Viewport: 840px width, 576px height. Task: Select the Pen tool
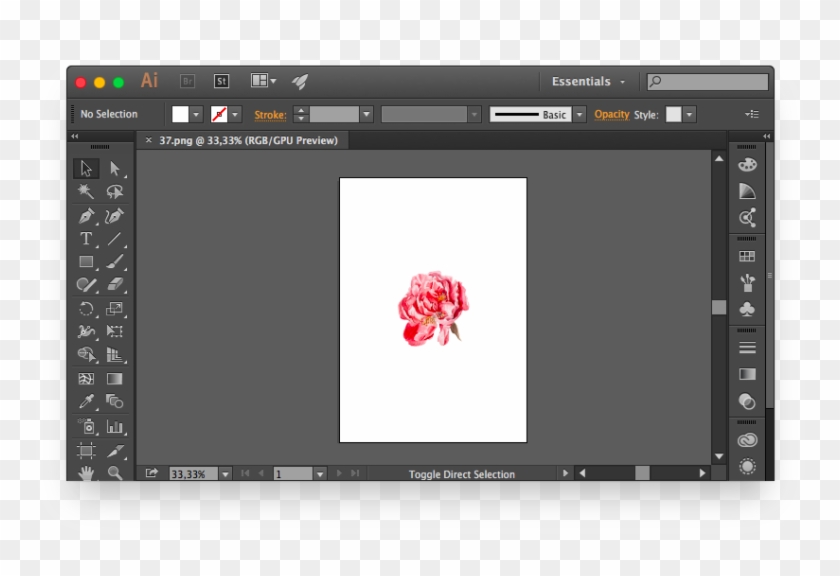[86, 213]
